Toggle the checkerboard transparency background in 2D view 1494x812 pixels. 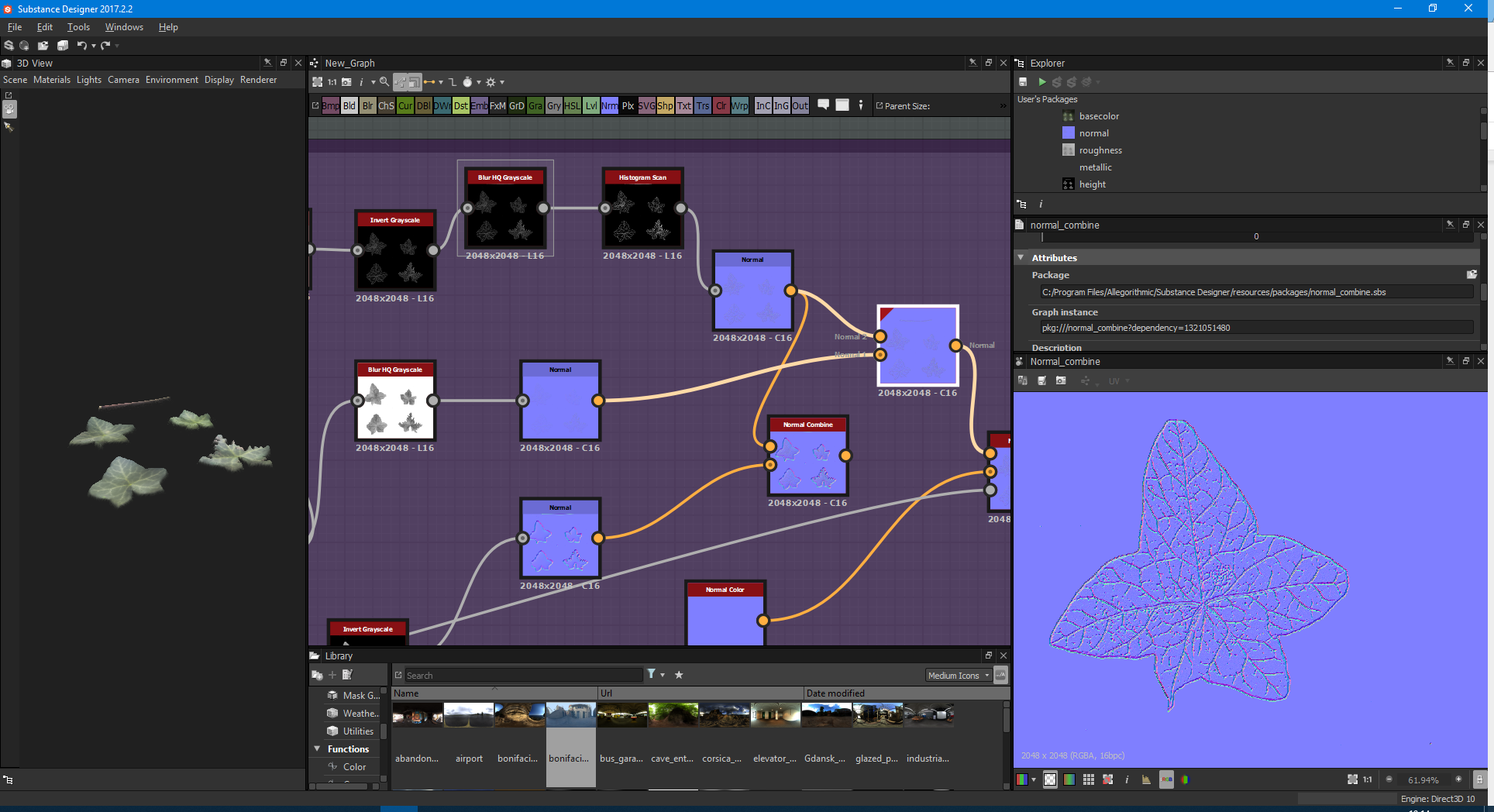coord(1050,779)
